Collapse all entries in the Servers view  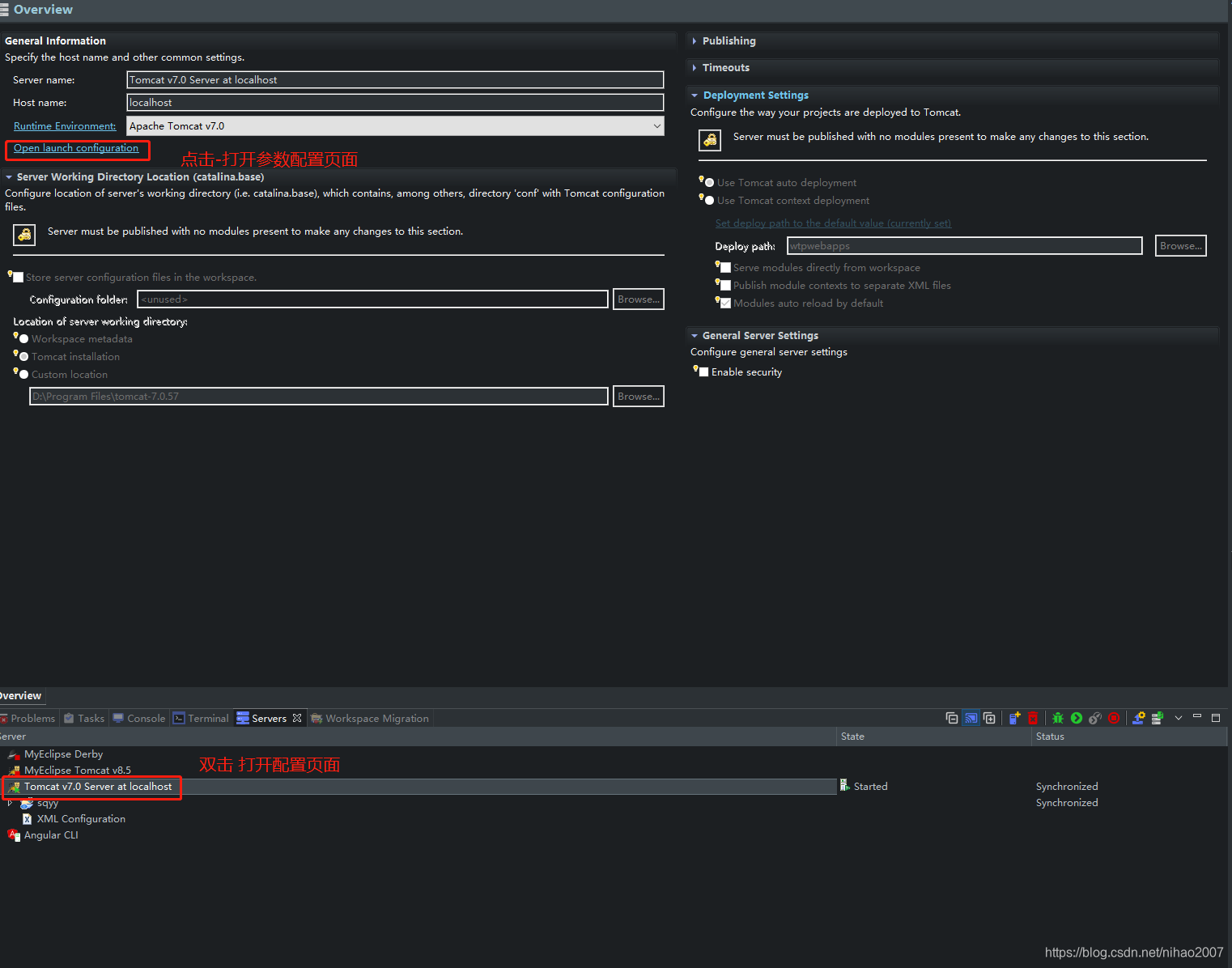click(x=952, y=718)
